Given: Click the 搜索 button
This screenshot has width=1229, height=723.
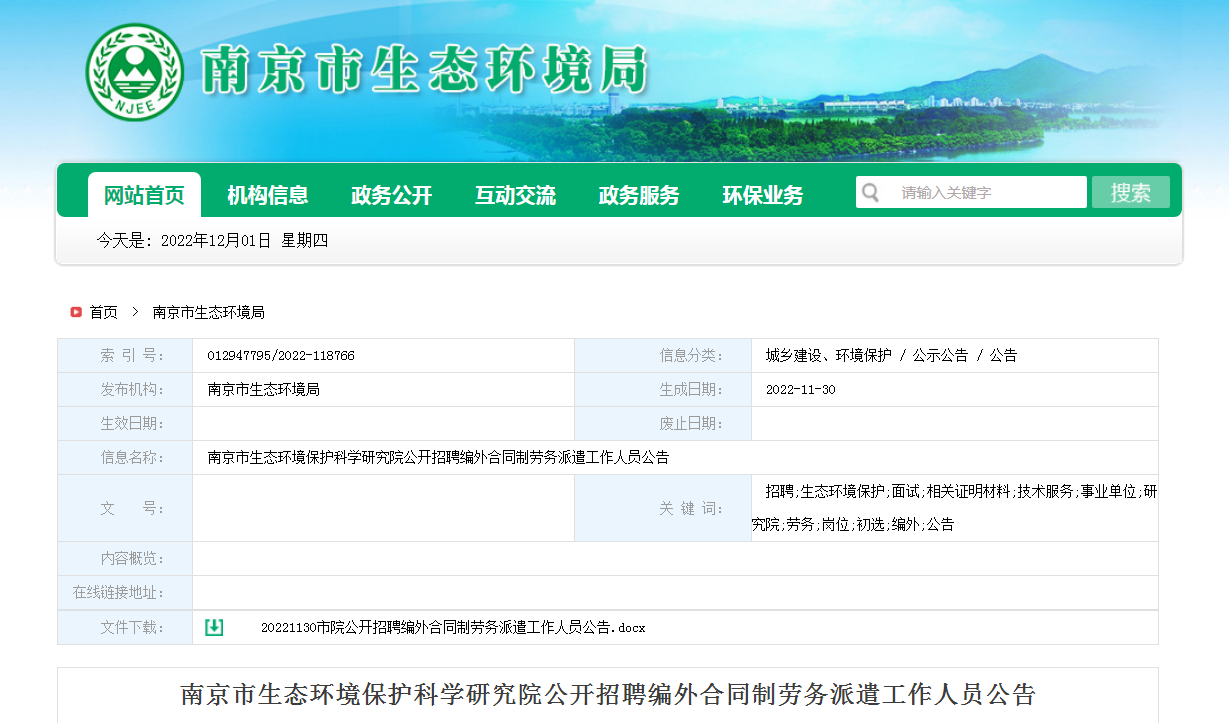Looking at the screenshot, I should click(x=1131, y=192).
